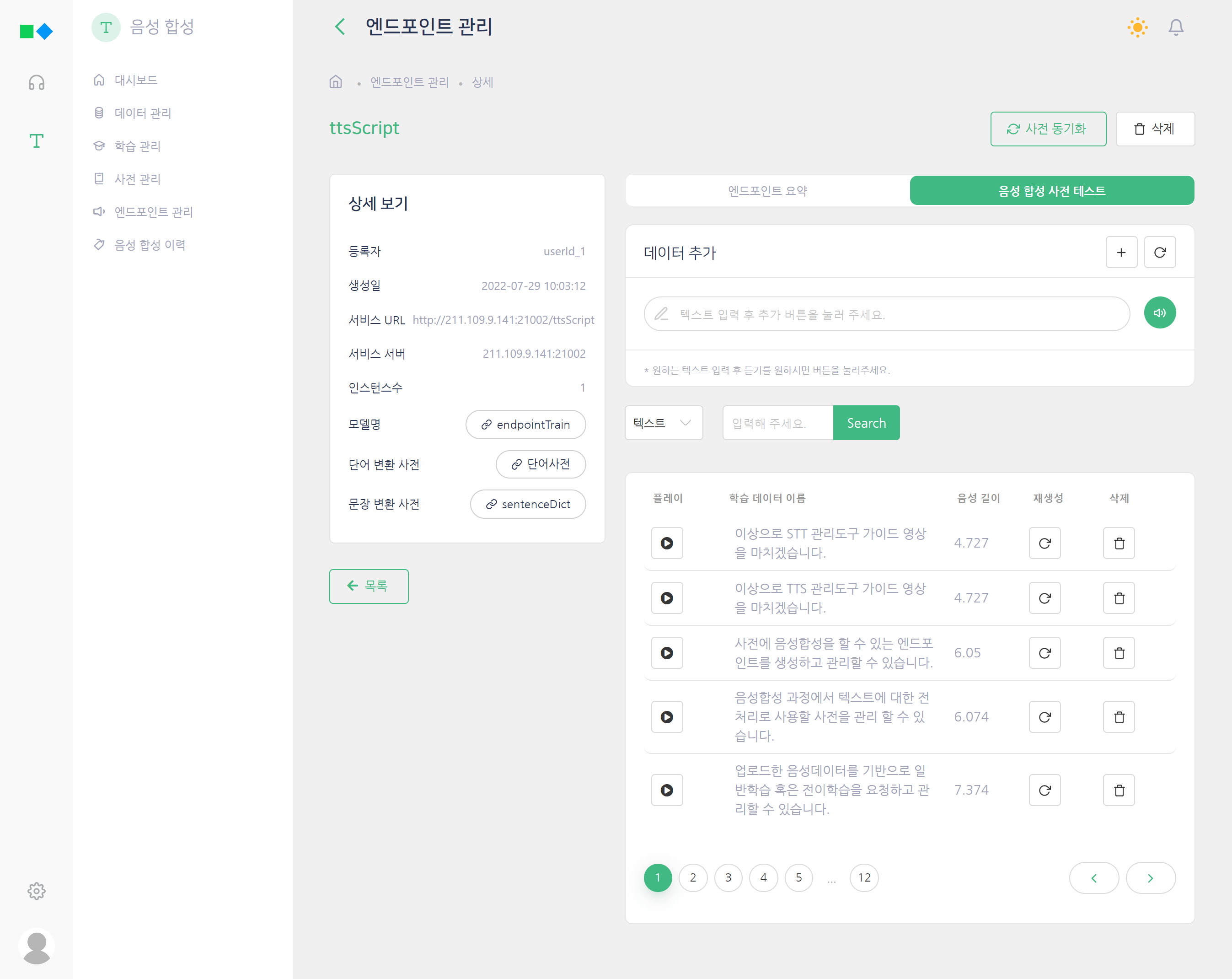The width and height of the screenshot is (1232, 979).
Task: Click the plus icon in 데이터 추가 panel
Action: [x=1120, y=252]
